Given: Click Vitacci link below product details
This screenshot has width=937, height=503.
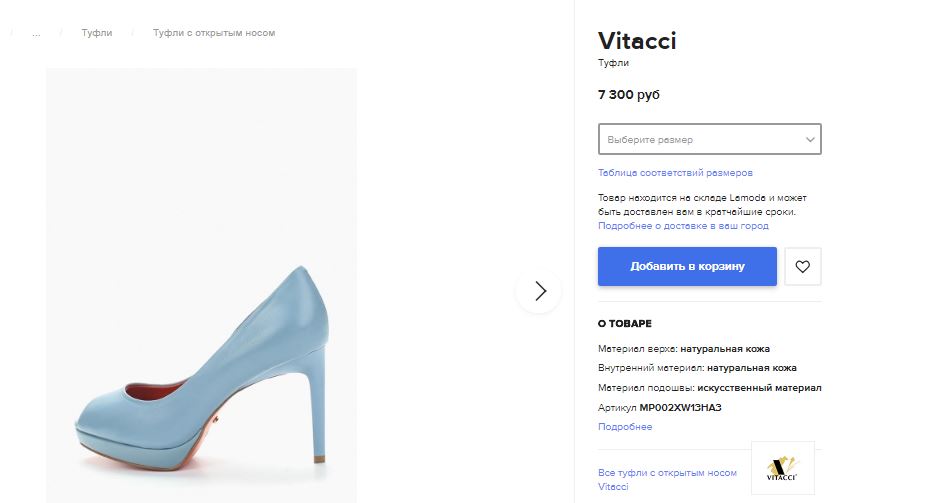Looking at the screenshot, I should tap(613, 487).
